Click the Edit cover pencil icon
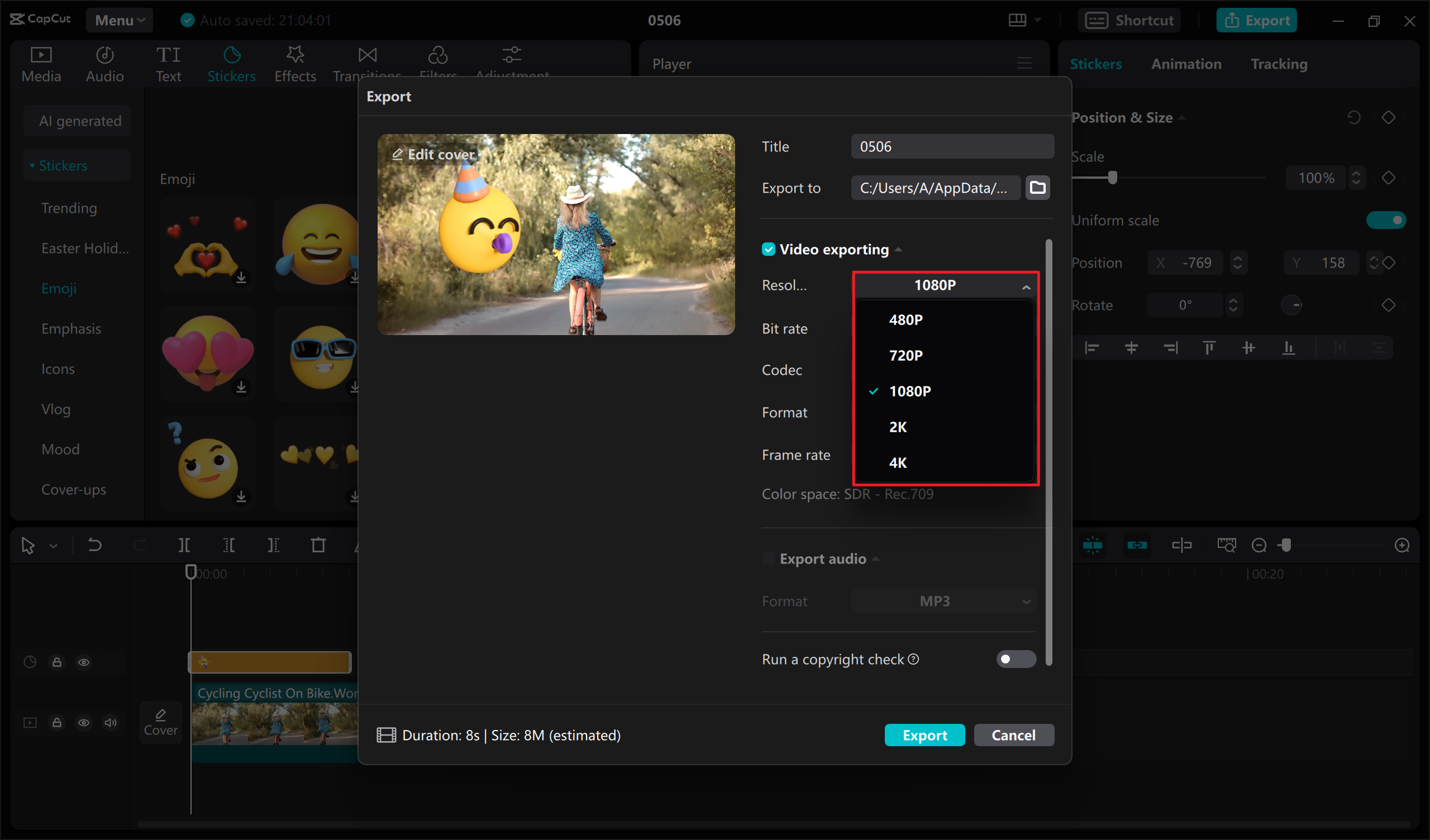The width and height of the screenshot is (1430, 840). coord(398,154)
